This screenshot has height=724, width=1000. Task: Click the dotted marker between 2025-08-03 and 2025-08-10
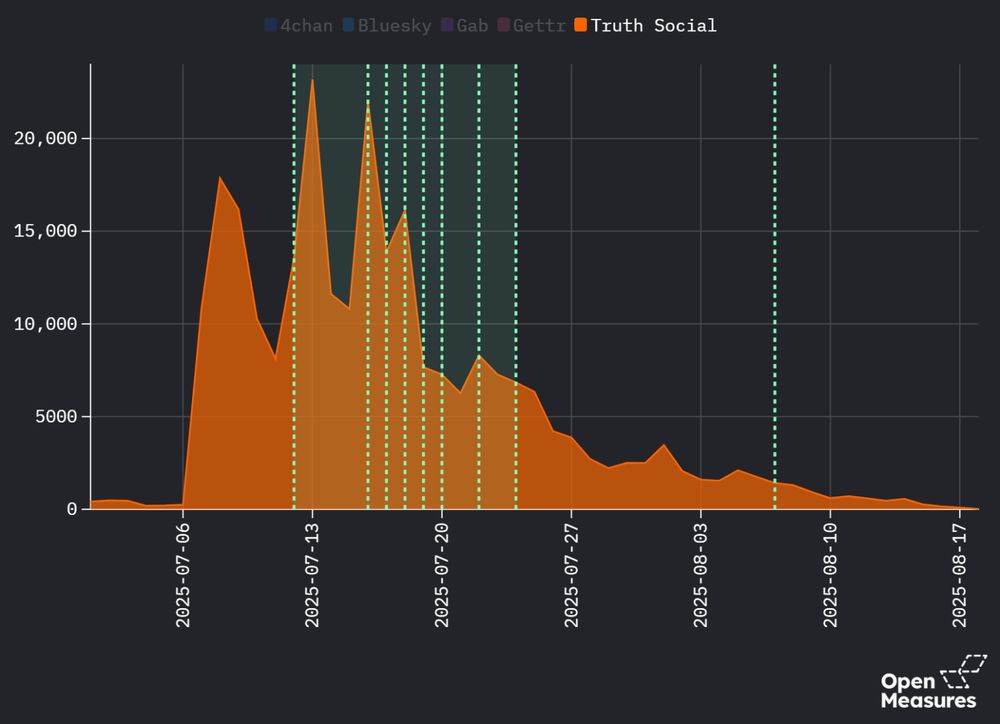pos(775,286)
